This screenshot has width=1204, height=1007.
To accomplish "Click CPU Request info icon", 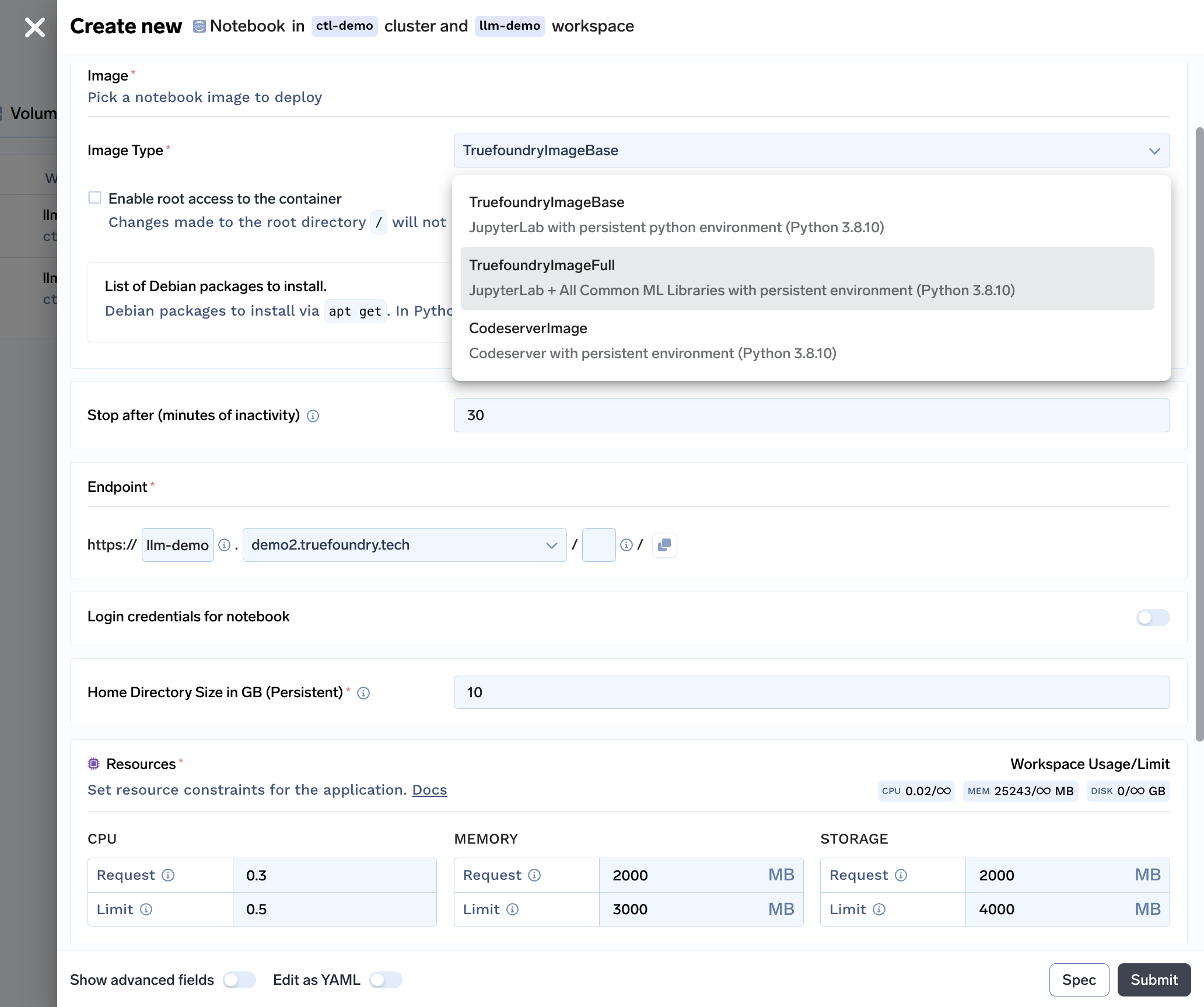I will pyautogui.click(x=168, y=875).
